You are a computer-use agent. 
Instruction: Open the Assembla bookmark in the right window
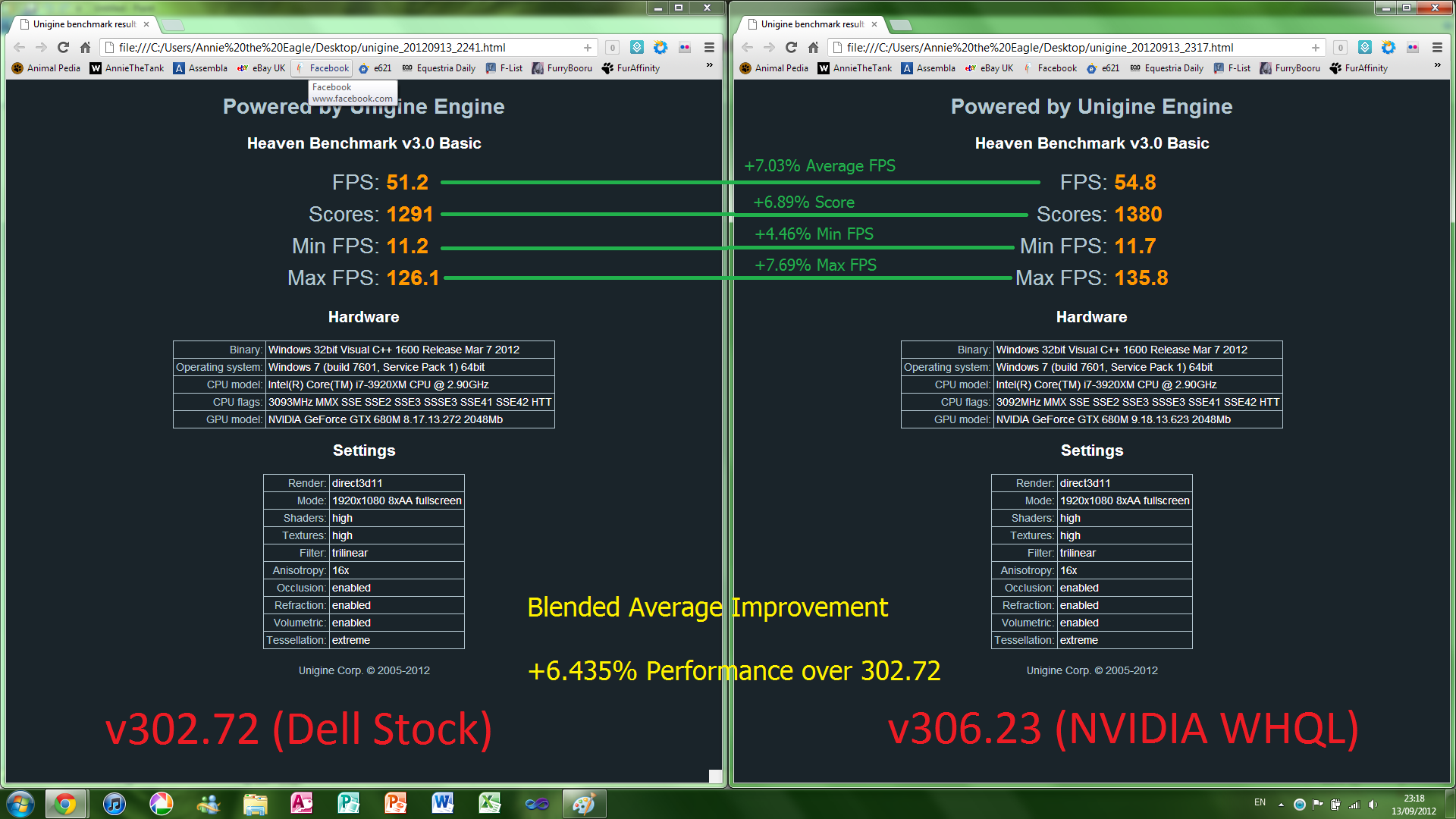point(928,68)
